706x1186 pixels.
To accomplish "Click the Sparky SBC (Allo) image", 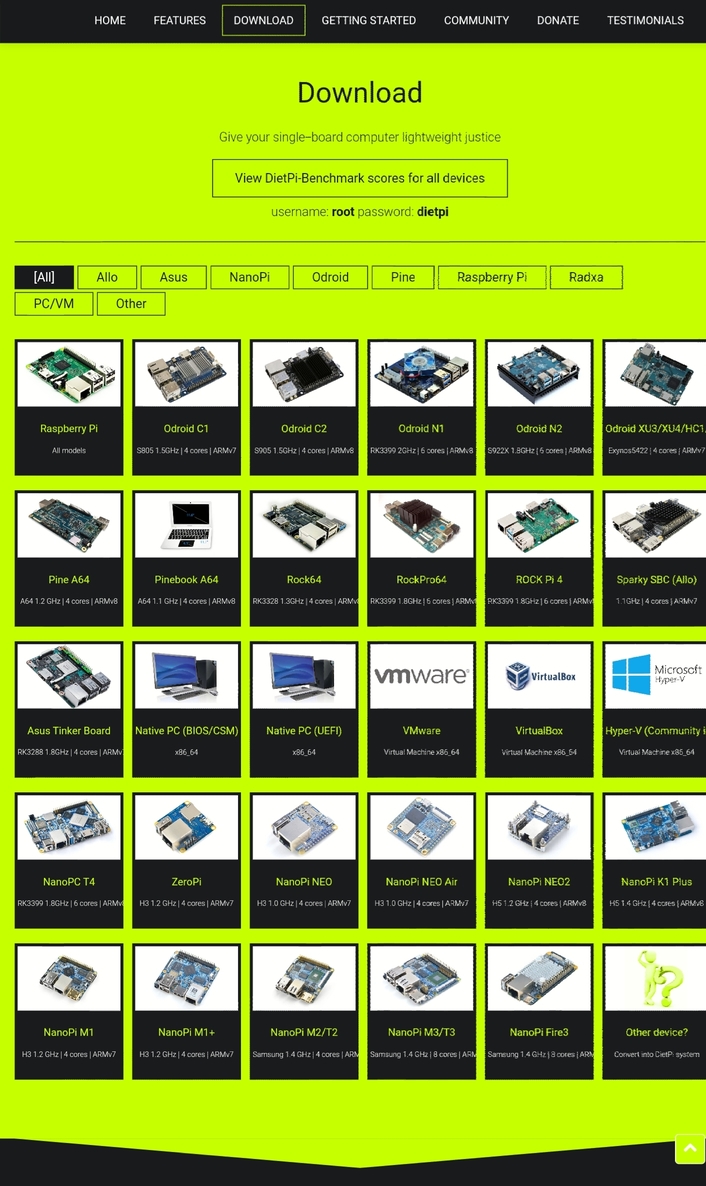I will click(655, 525).
